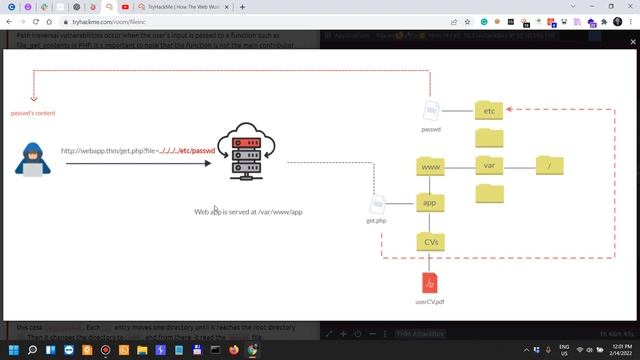Image resolution: width=640 pixels, height=360 pixels.
Task: Click 'Web app is served at /var/www/app' text
Action: (x=248, y=212)
